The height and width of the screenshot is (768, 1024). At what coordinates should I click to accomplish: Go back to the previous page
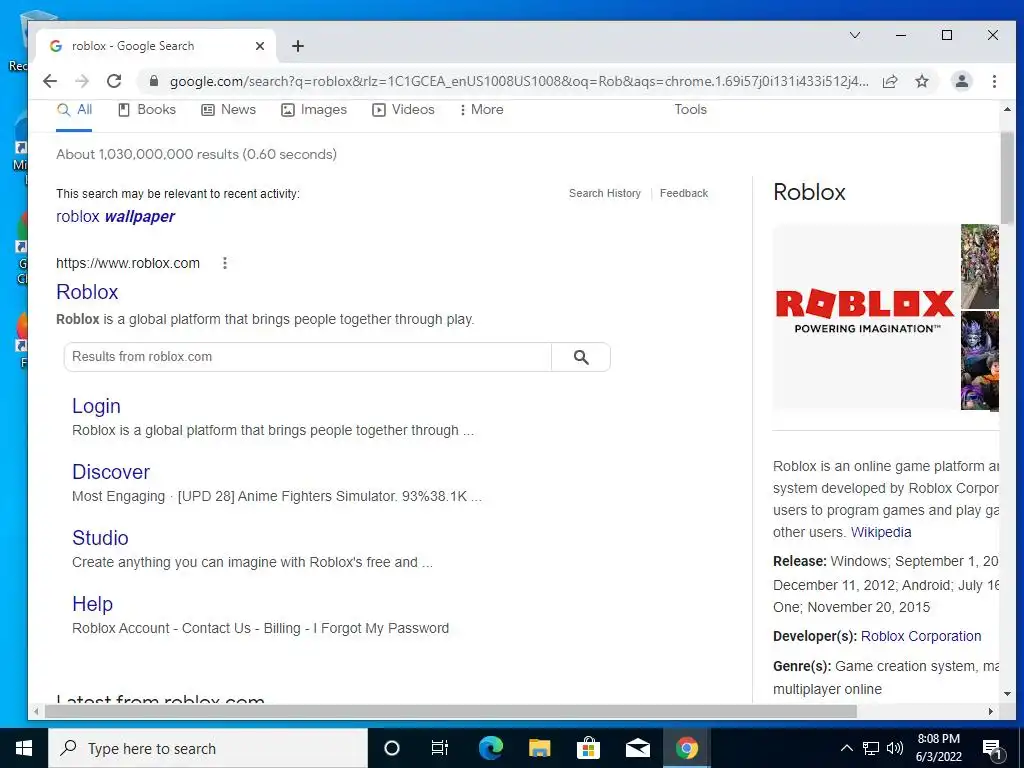click(x=50, y=81)
